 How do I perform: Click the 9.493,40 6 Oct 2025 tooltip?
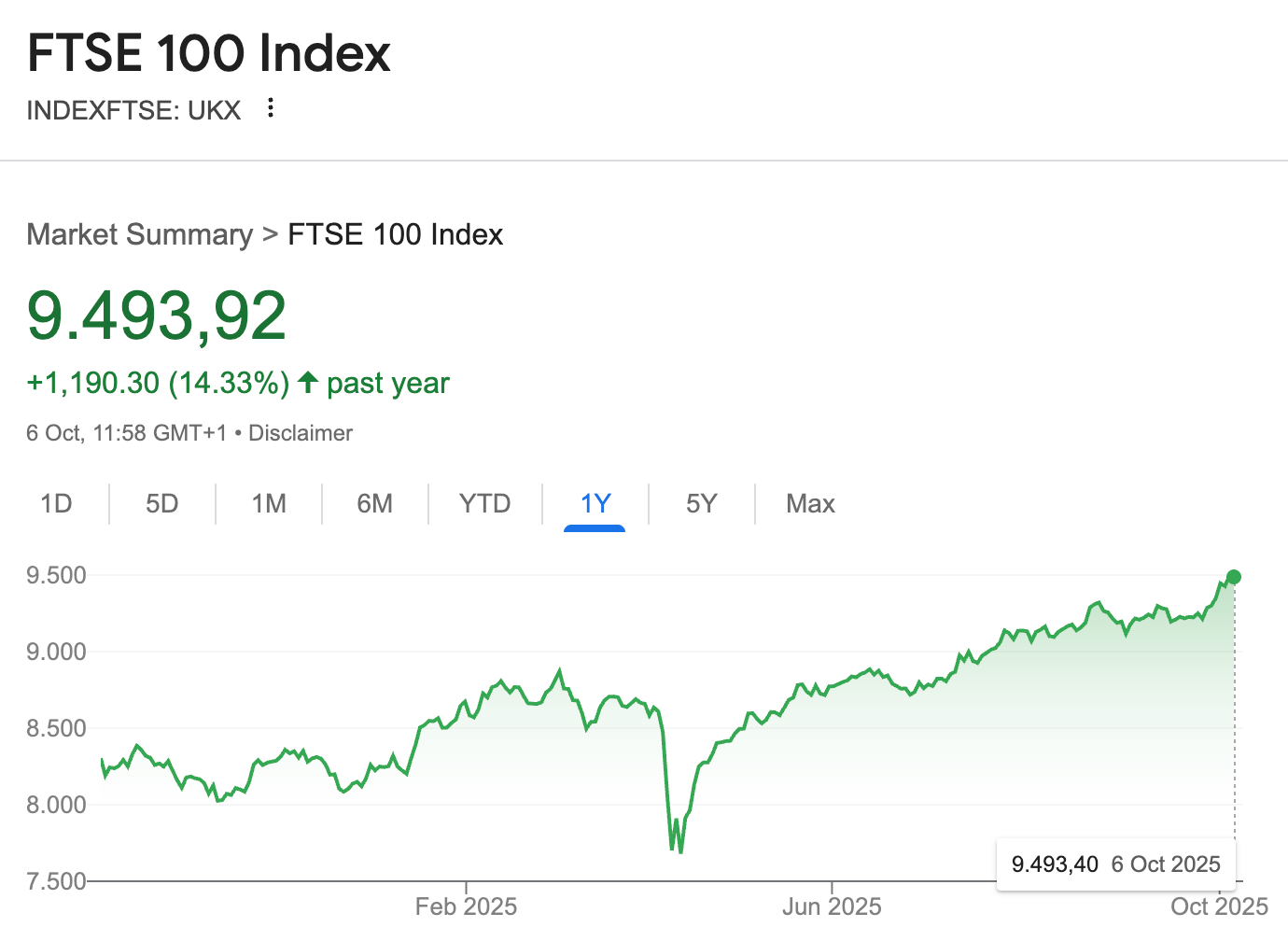[1115, 864]
